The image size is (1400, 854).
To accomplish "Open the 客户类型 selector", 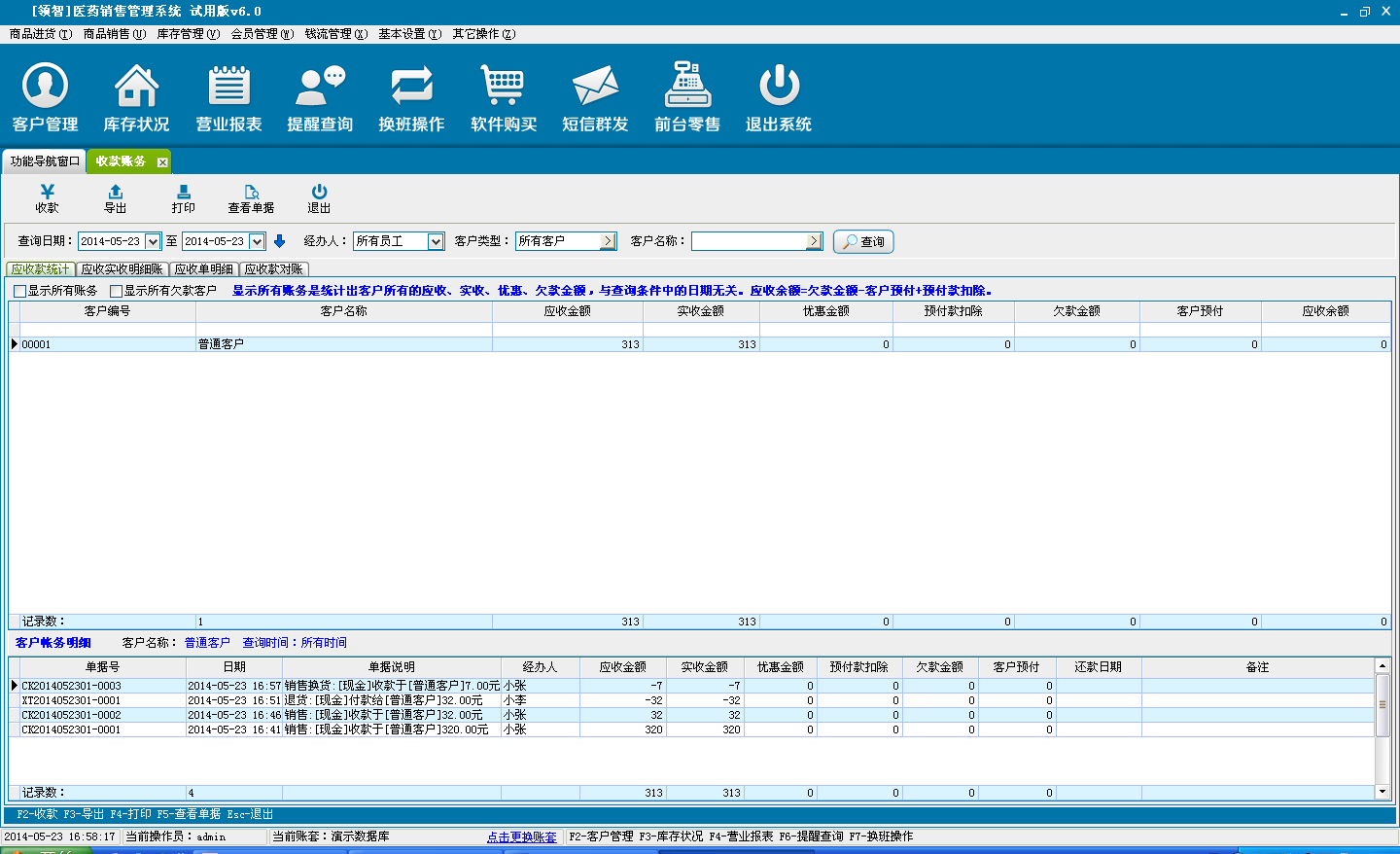I will click(608, 241).
